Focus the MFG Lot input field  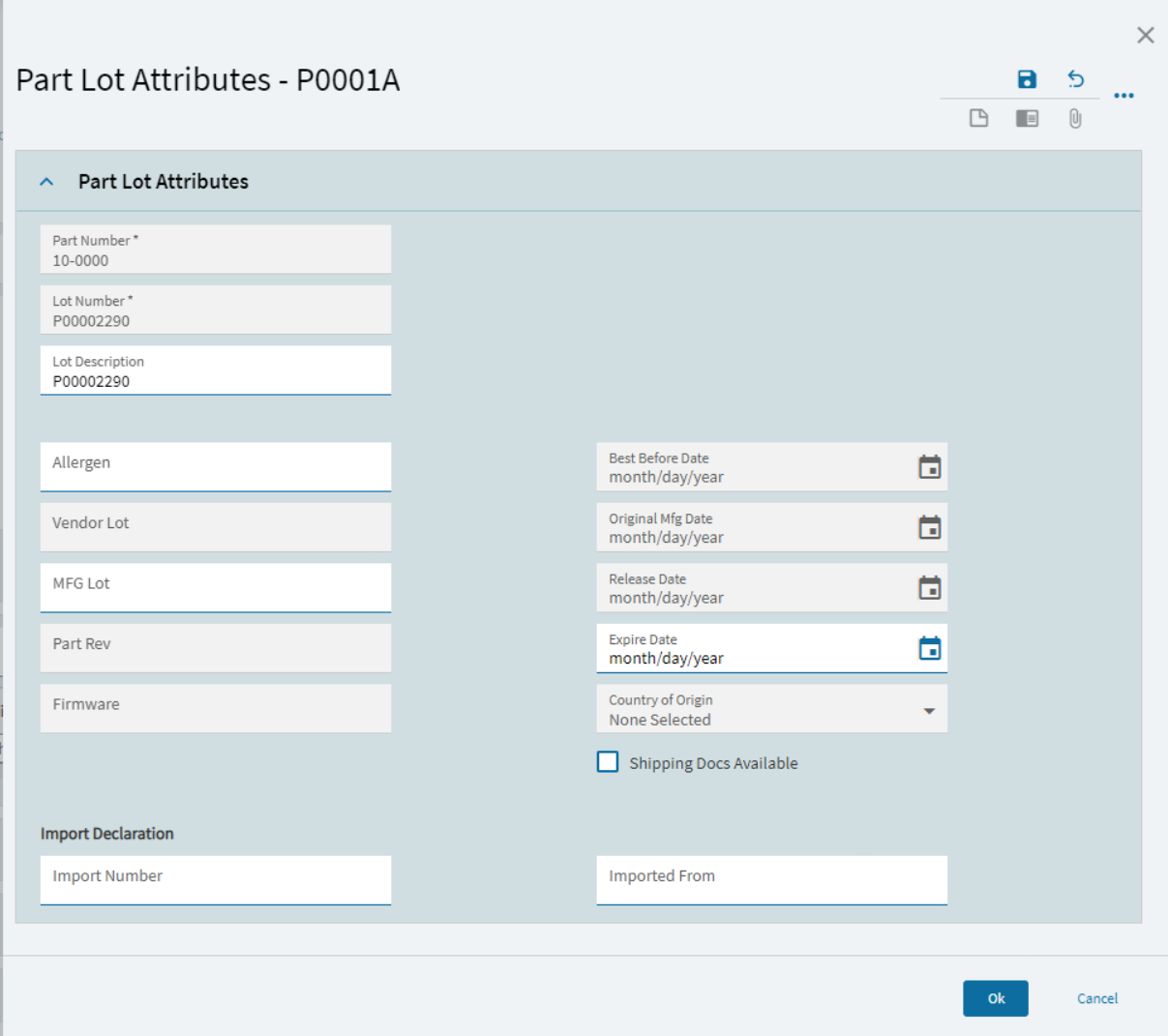(215, 587)
